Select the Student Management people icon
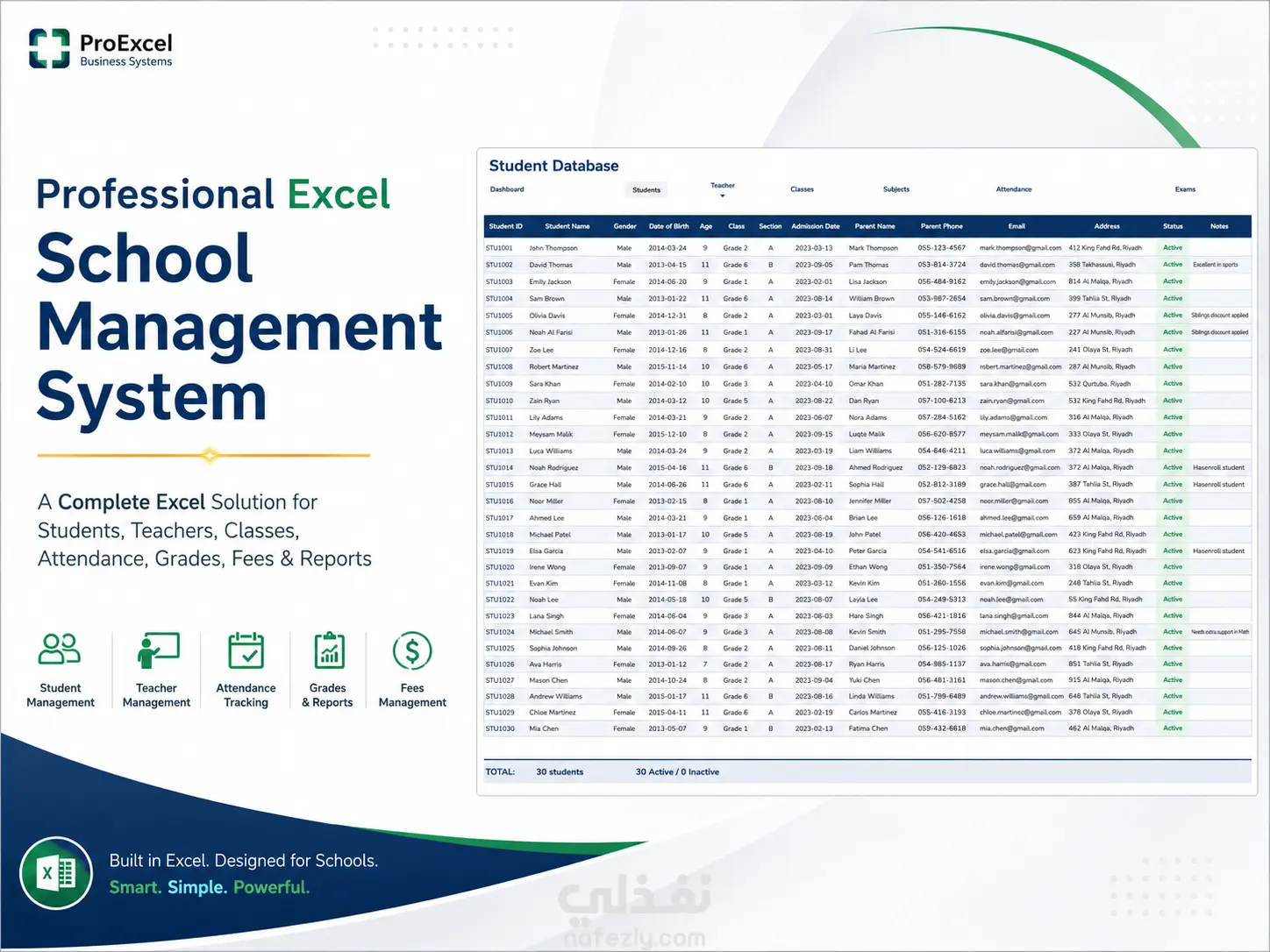The image size is (1270, 952). 60,650
